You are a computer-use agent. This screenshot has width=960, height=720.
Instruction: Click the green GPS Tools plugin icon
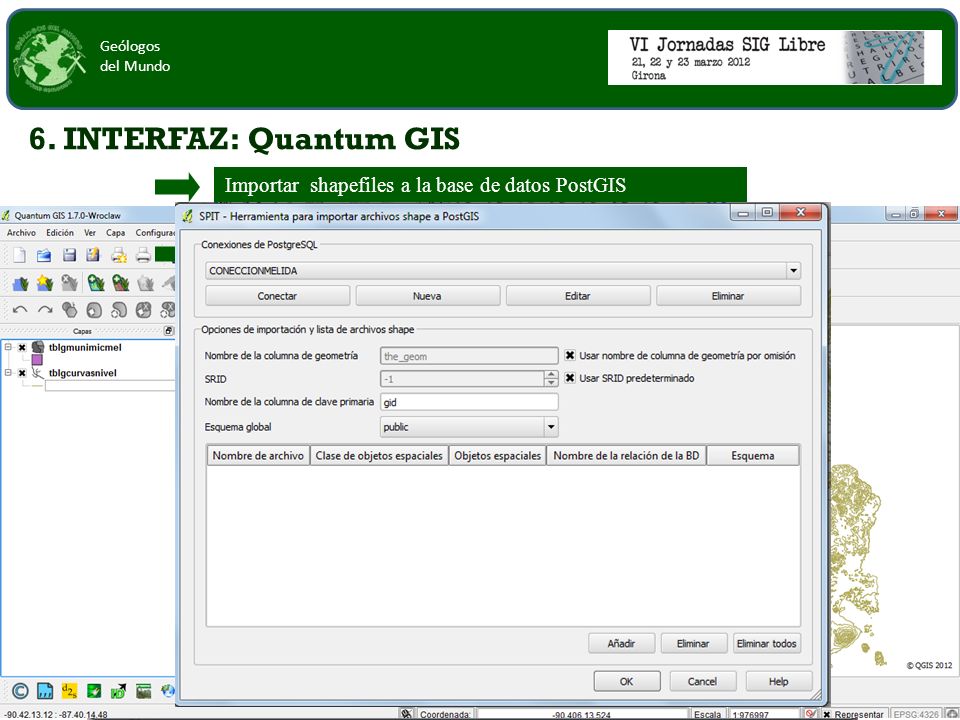tap(94, 691)
